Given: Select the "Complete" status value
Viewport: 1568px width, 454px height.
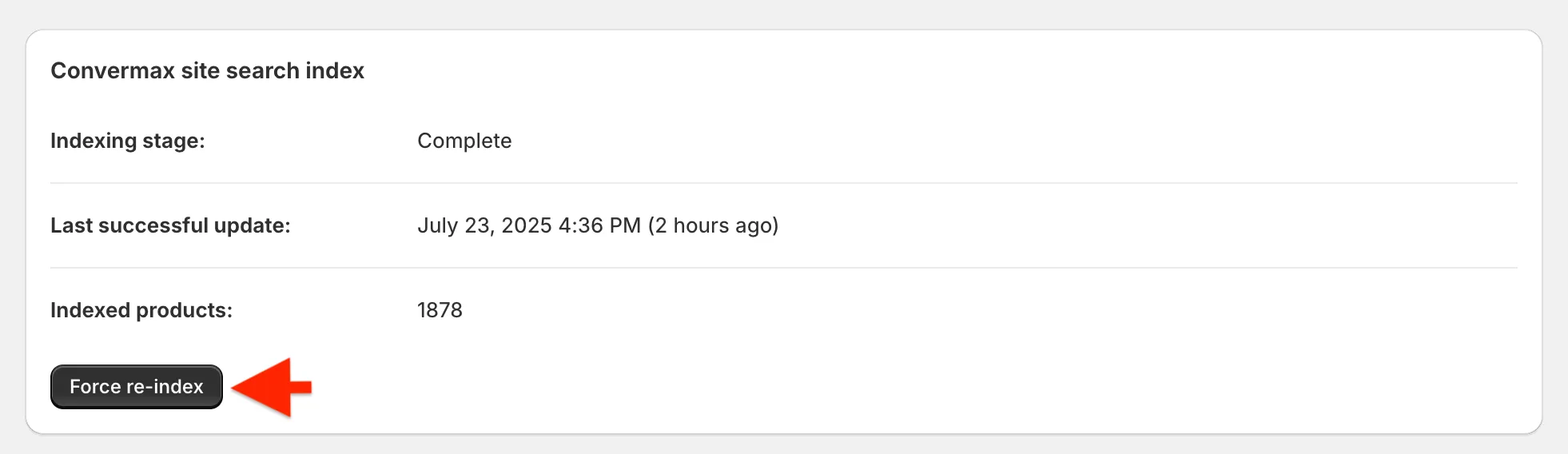Looking at the screenshot, I should (x=464, y=141).
